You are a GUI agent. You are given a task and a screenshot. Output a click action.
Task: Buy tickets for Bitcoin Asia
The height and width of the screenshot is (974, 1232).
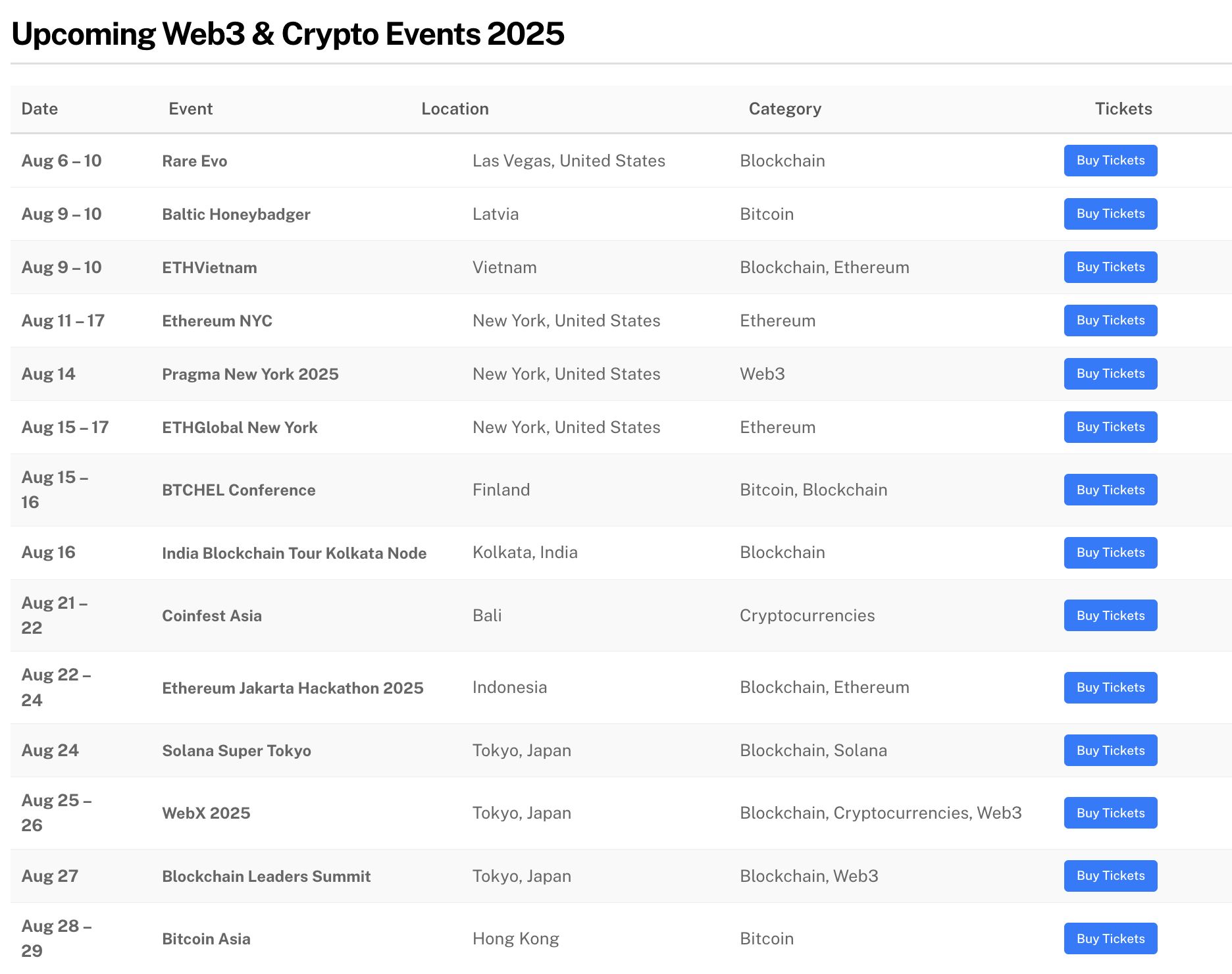(x=1110, y=938)
